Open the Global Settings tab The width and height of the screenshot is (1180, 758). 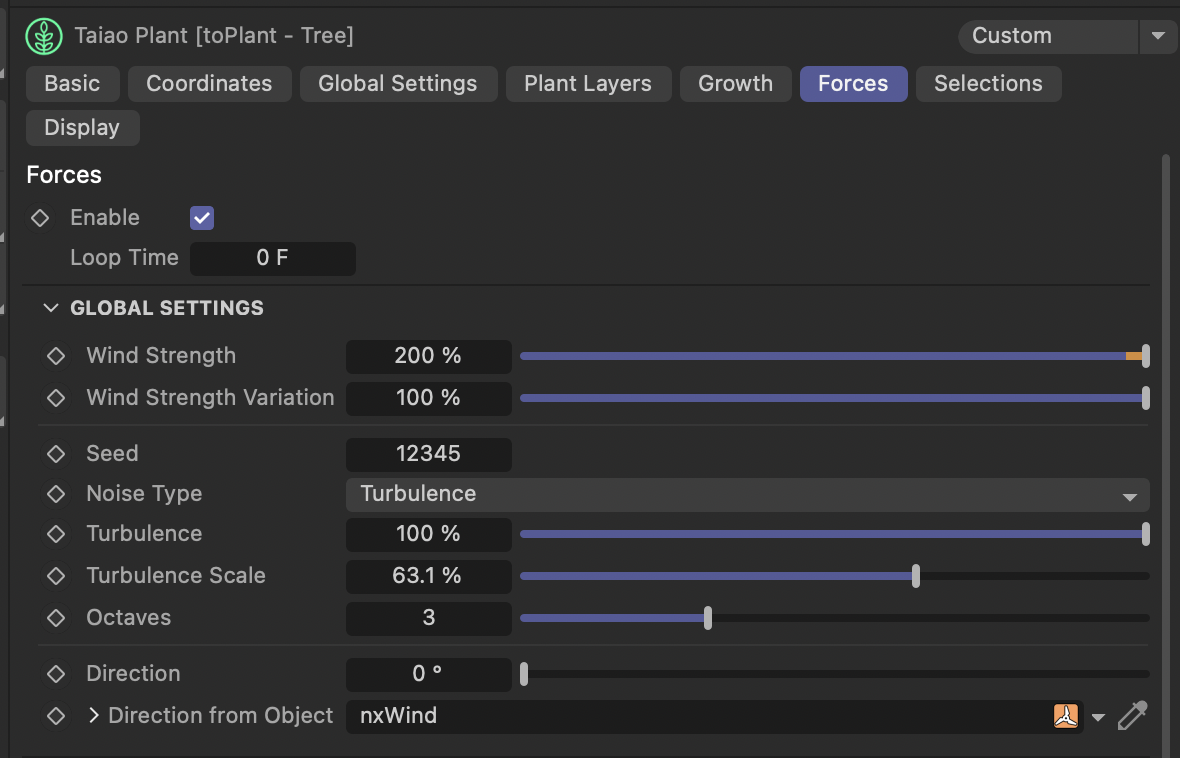pos(398,84)
